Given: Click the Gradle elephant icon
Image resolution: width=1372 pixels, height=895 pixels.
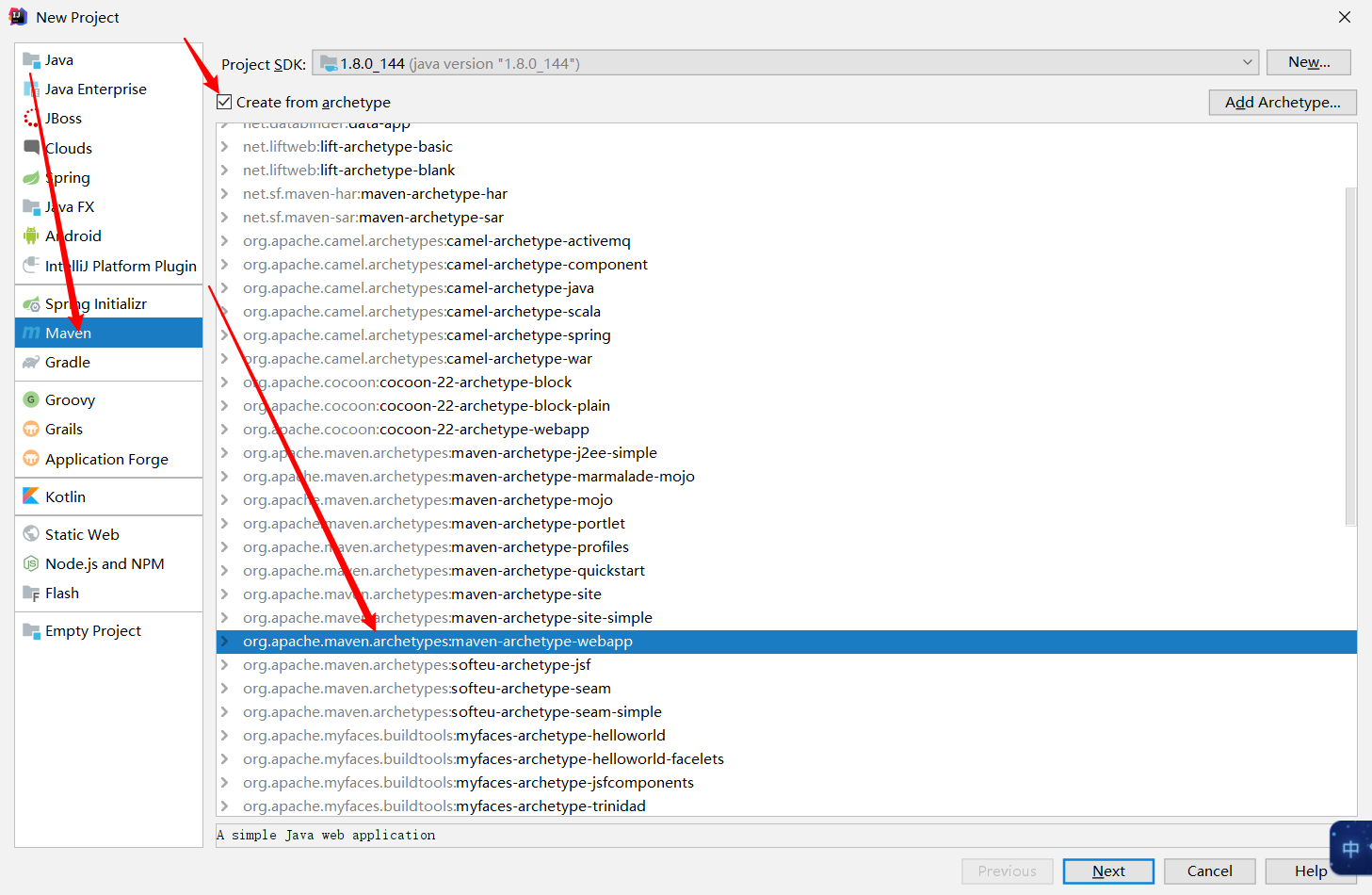Looking at the screenshot, I should (x=31, y=362).
